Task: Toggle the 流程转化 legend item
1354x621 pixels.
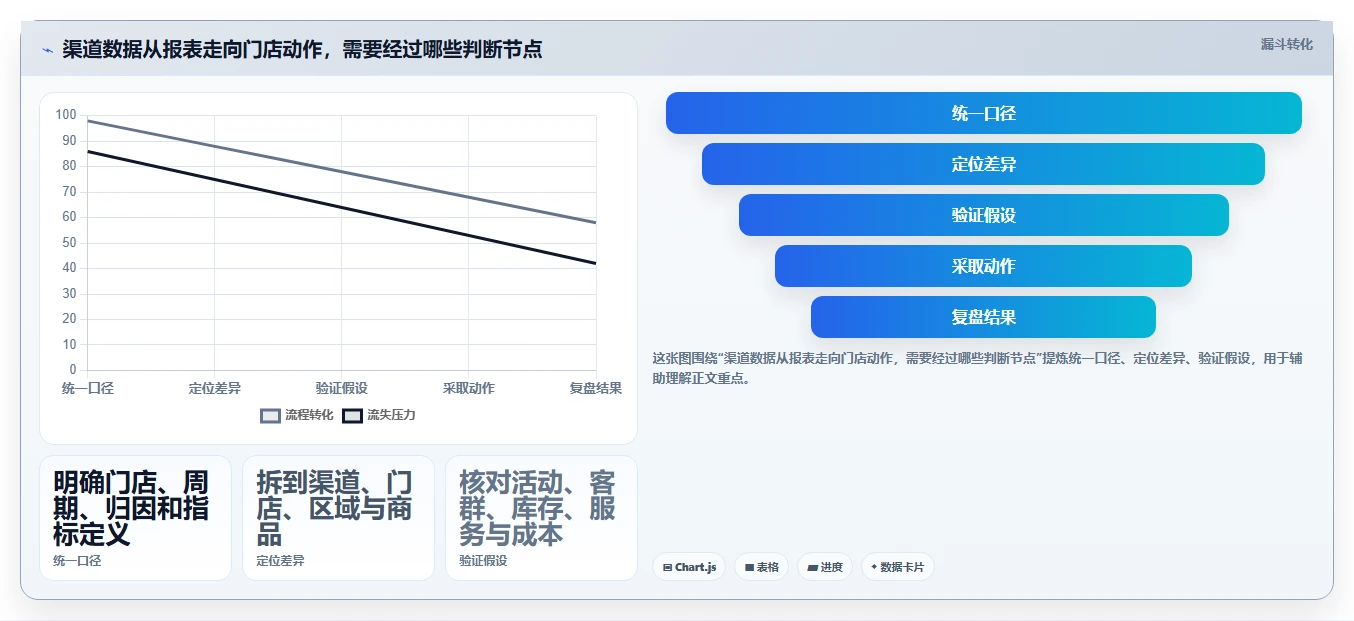Action: click(x=297, y=415)
